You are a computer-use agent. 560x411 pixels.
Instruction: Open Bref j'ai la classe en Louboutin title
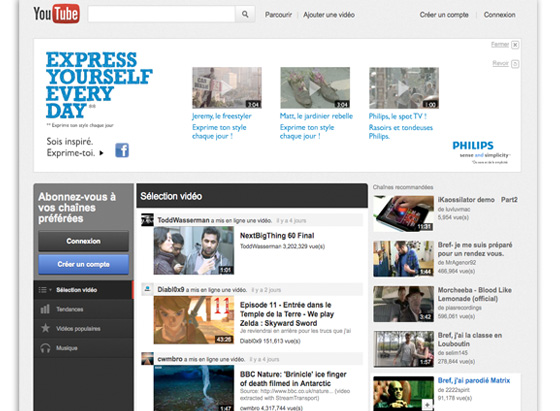(470, 340)
